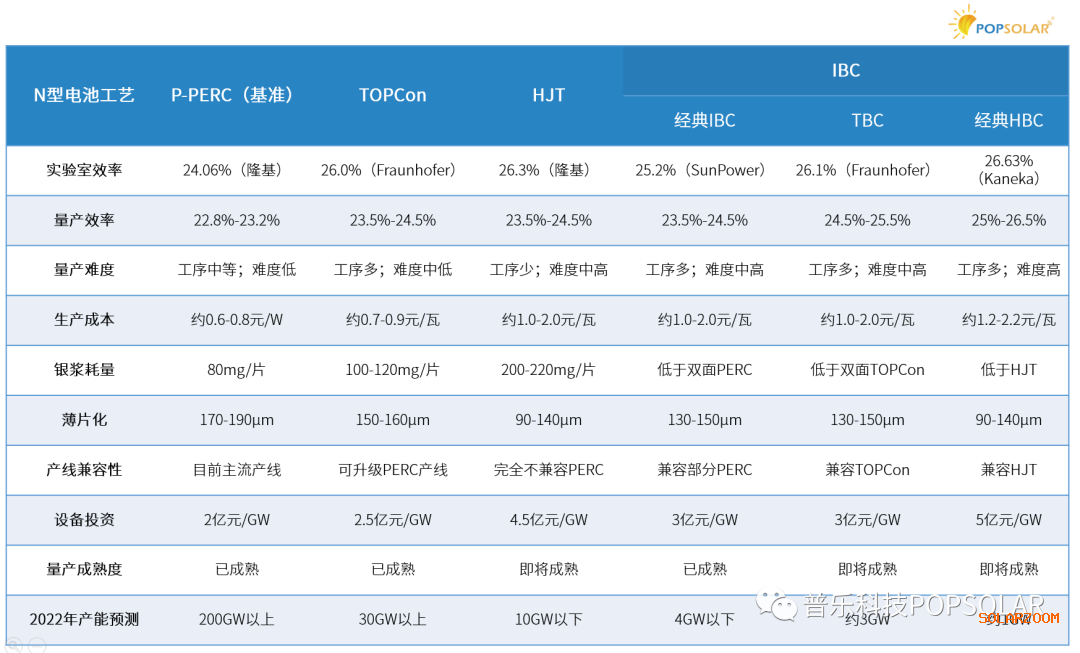Click the TBC sub-header
This screenshot has height=653, width=1080.
coord(867,120)
